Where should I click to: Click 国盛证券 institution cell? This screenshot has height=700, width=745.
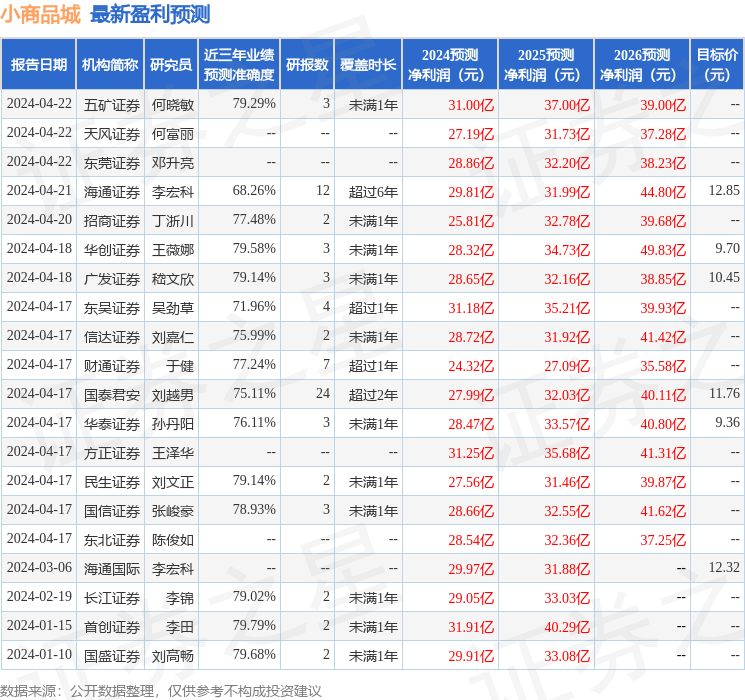point(112,656)
